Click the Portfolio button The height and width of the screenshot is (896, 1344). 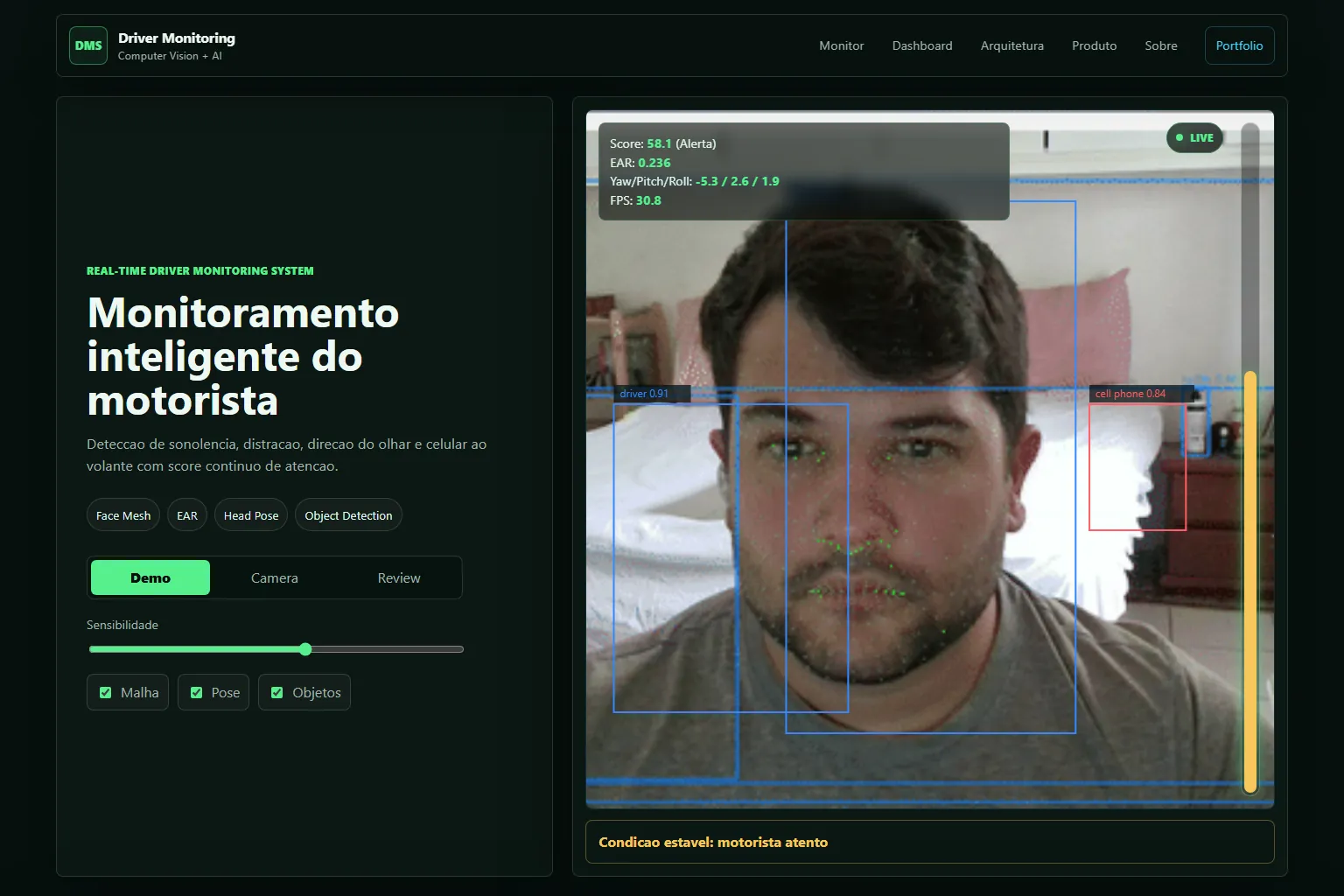click(x=1239, y=45)
